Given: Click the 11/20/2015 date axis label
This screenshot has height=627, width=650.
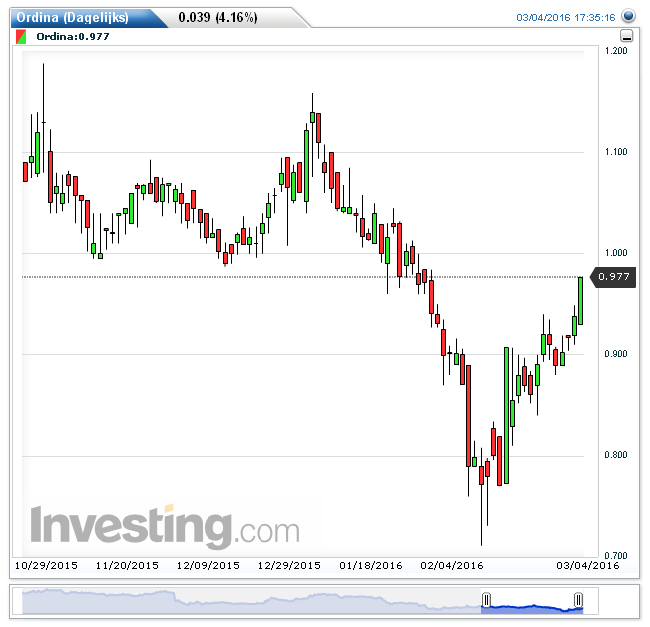Looking at the screenshot, I should 127,566.
